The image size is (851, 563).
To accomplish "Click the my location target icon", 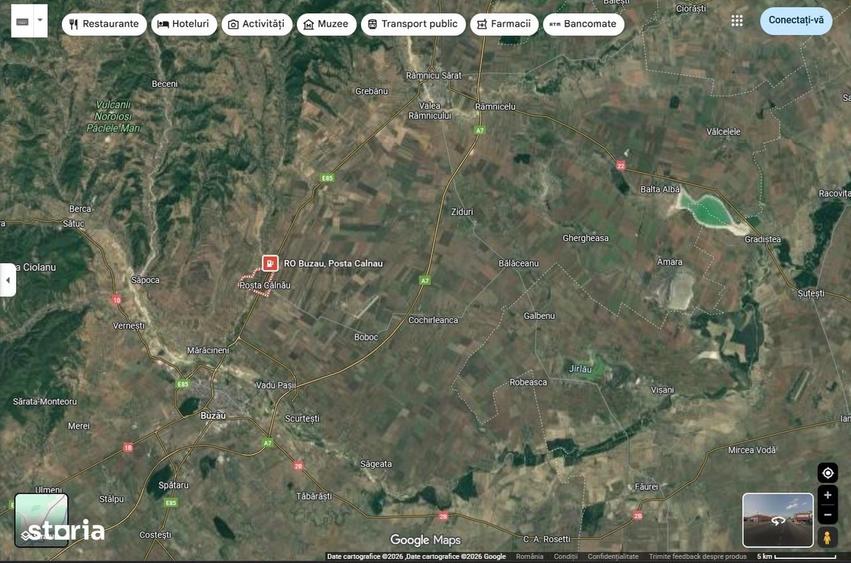I will (828, 473).
